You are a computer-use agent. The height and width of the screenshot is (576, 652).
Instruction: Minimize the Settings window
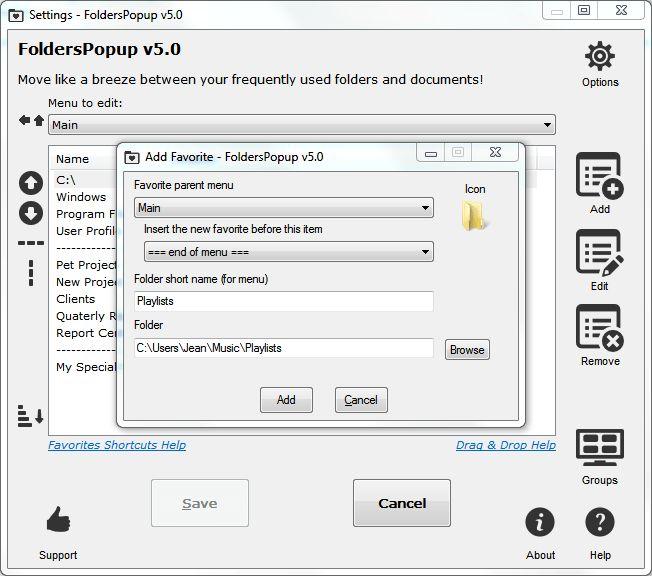(557, 10)
